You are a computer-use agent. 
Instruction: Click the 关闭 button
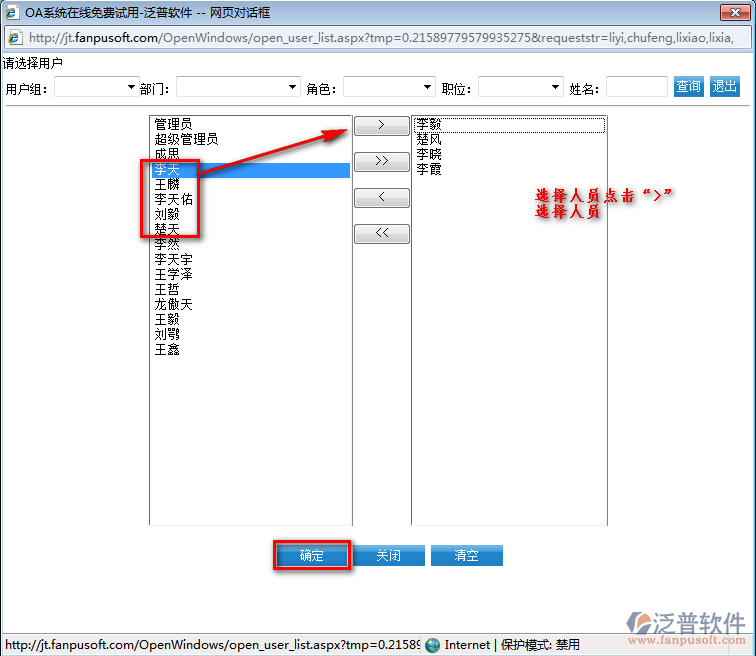click(x=389, y=556)
